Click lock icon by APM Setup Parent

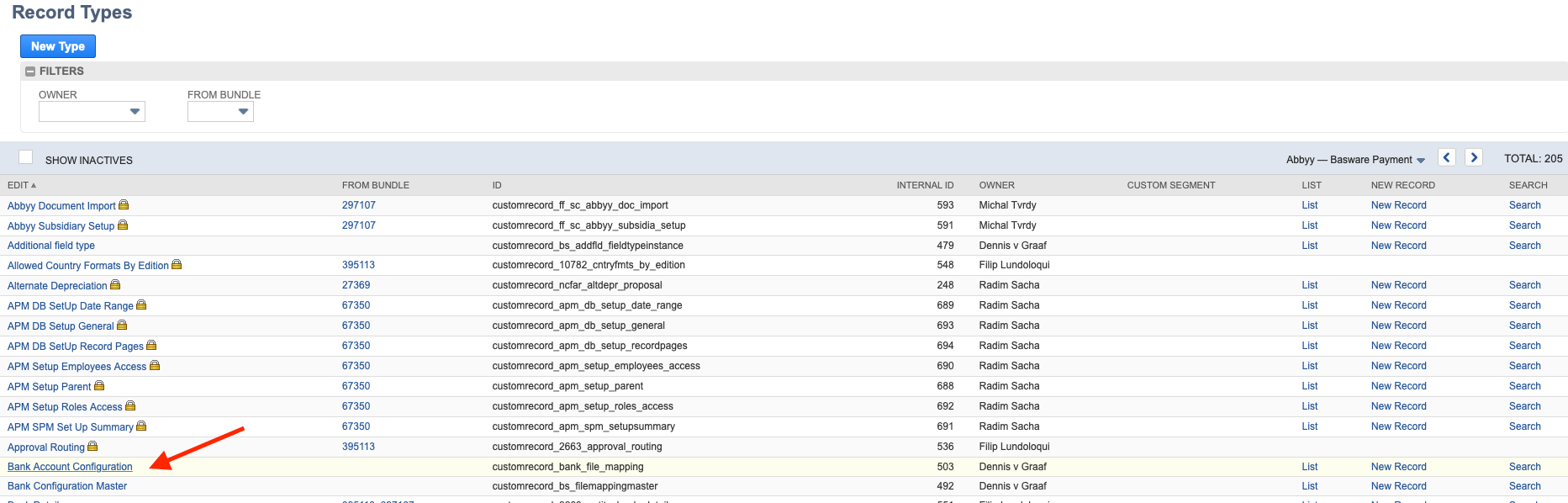[99, 386]
